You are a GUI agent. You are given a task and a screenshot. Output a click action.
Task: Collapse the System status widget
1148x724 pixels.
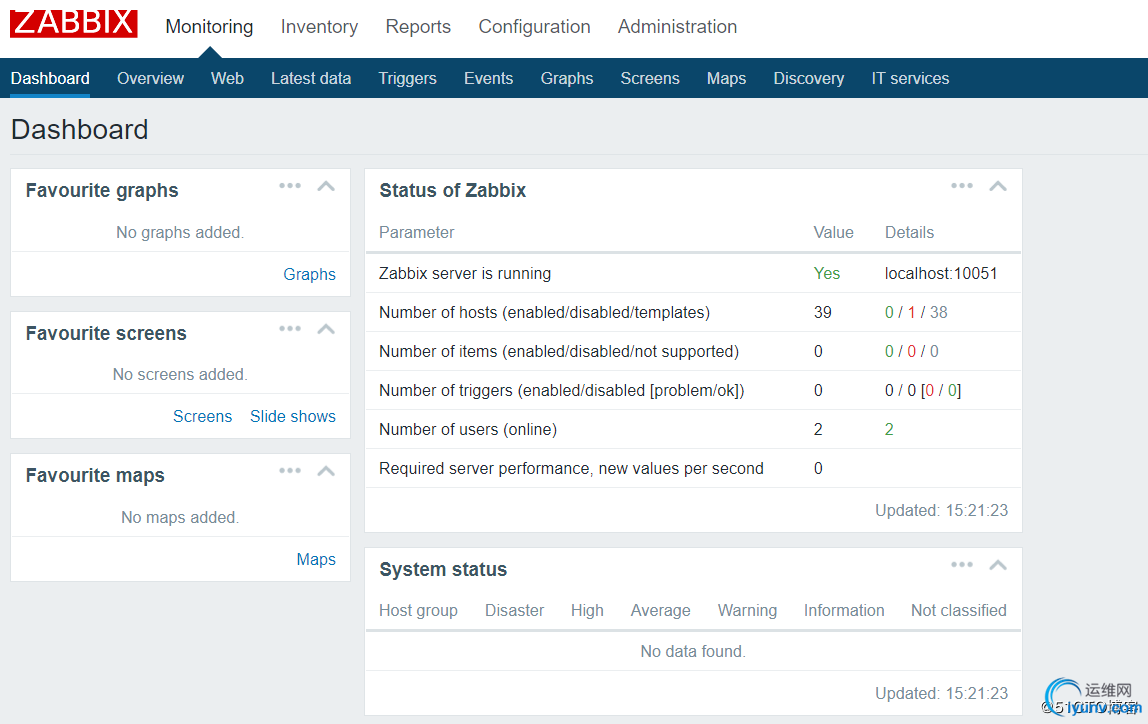(x=998, y=564)
